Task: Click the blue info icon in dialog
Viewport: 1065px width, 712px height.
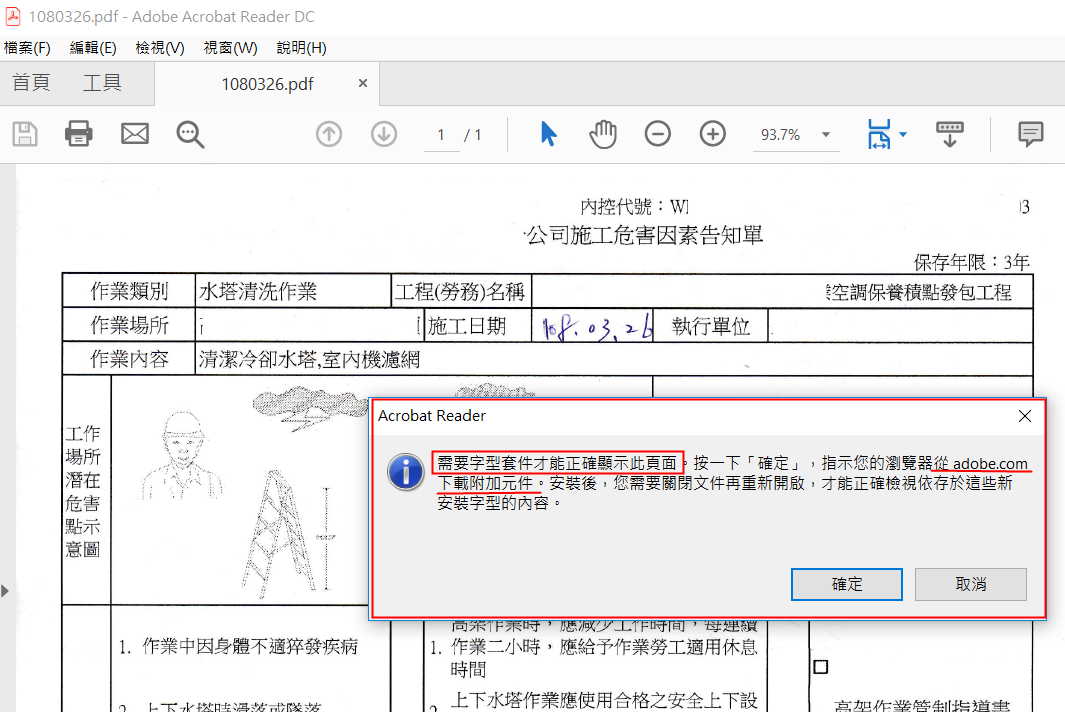Action: click(406, 471)
